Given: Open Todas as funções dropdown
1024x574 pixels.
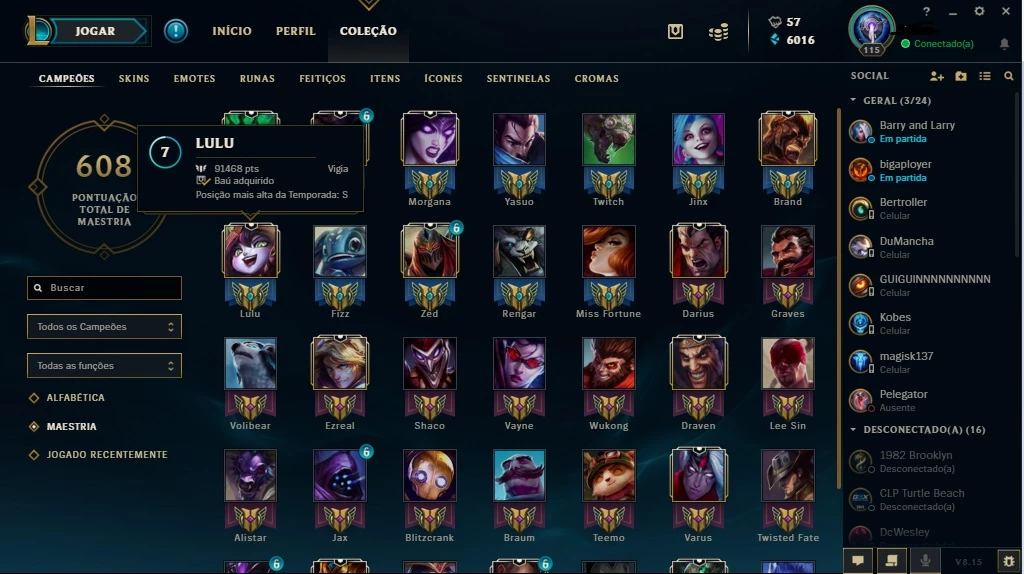Looking at the screenshot, I should (104, 366).
